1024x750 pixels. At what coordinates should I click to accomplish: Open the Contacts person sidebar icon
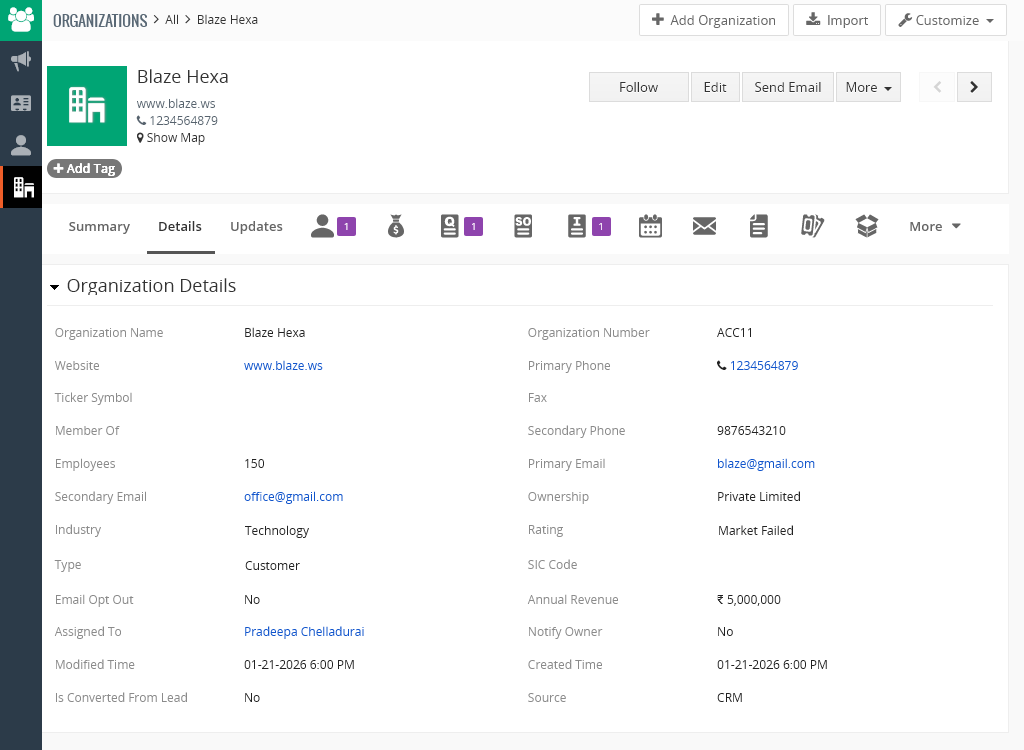coord(21,145)
